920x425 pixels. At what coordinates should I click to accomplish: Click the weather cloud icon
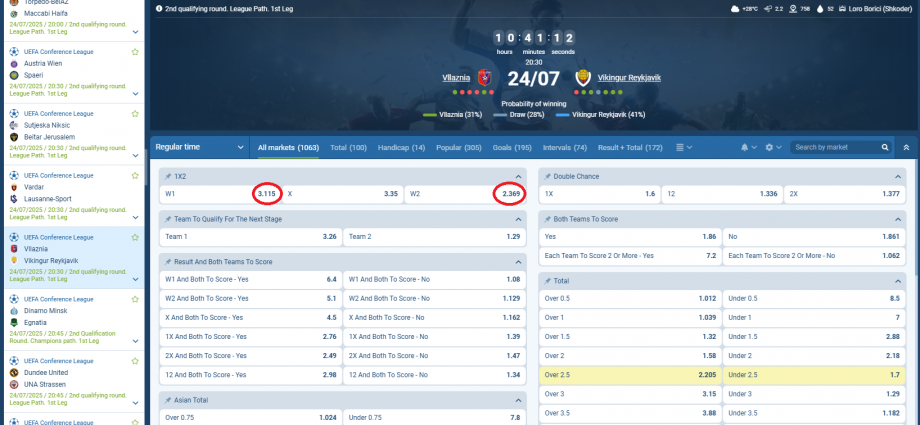735,9
